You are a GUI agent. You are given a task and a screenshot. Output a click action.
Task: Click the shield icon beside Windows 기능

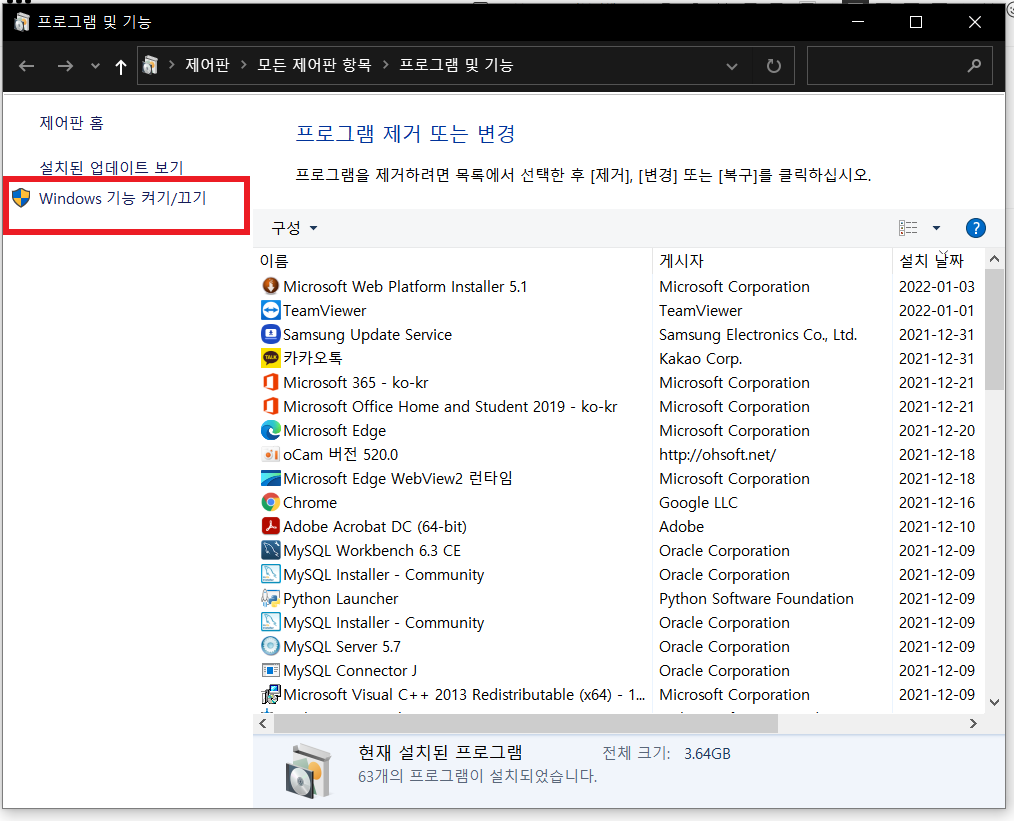(21, 198)
